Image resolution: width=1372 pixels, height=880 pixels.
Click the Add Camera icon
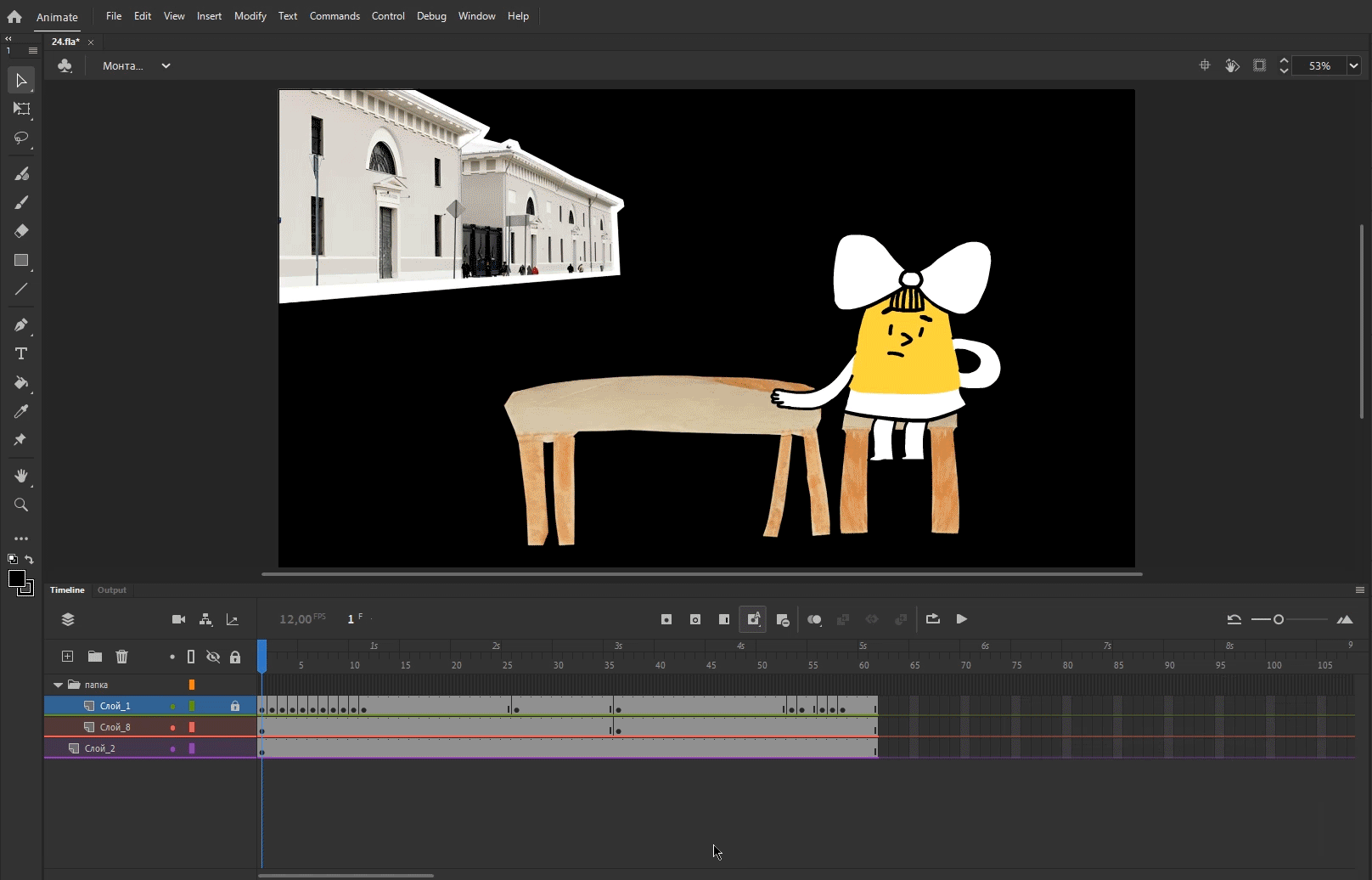coord(178,619)
